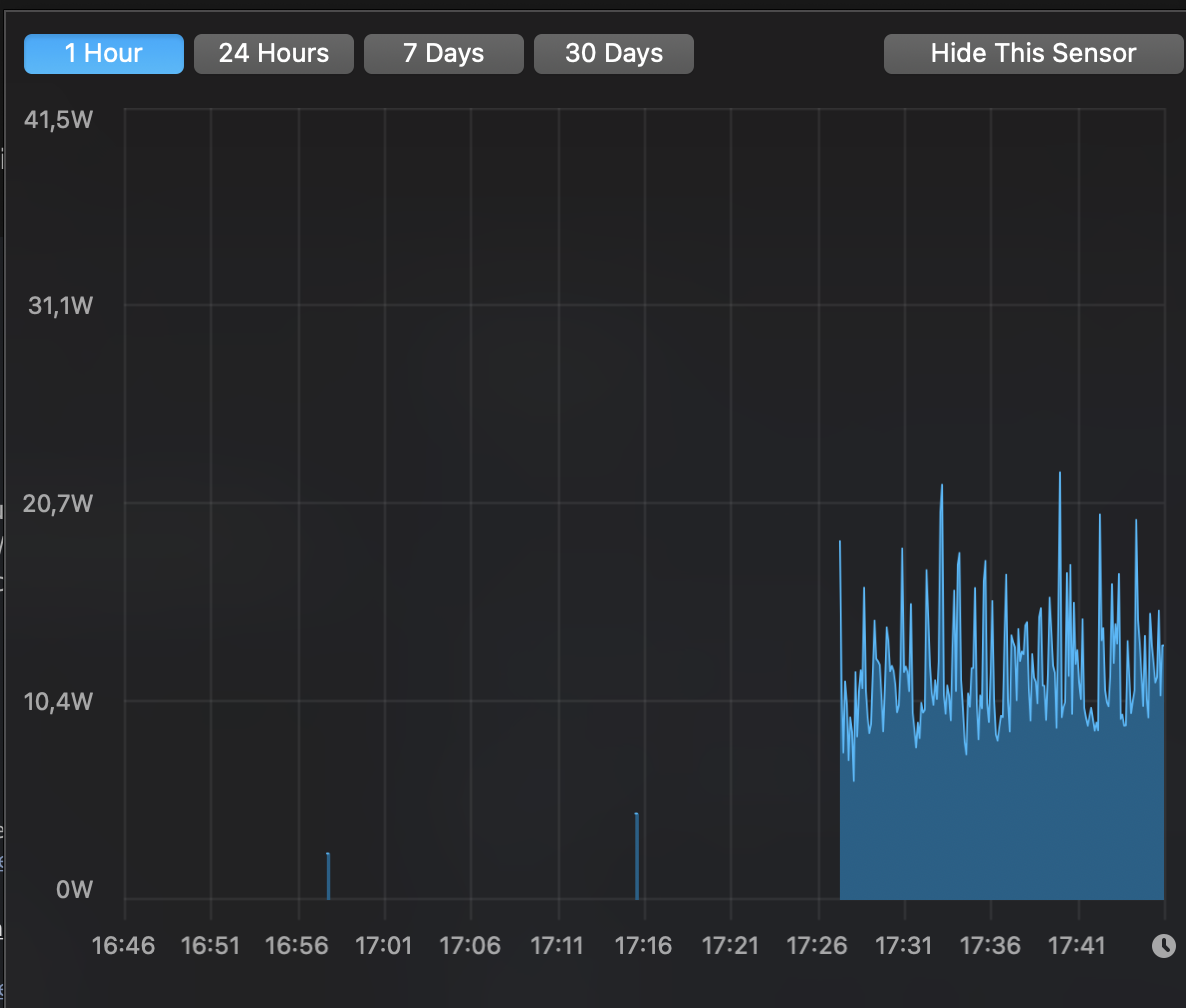
Task: Click the 17:41 time label
Action: [1076, 945]
